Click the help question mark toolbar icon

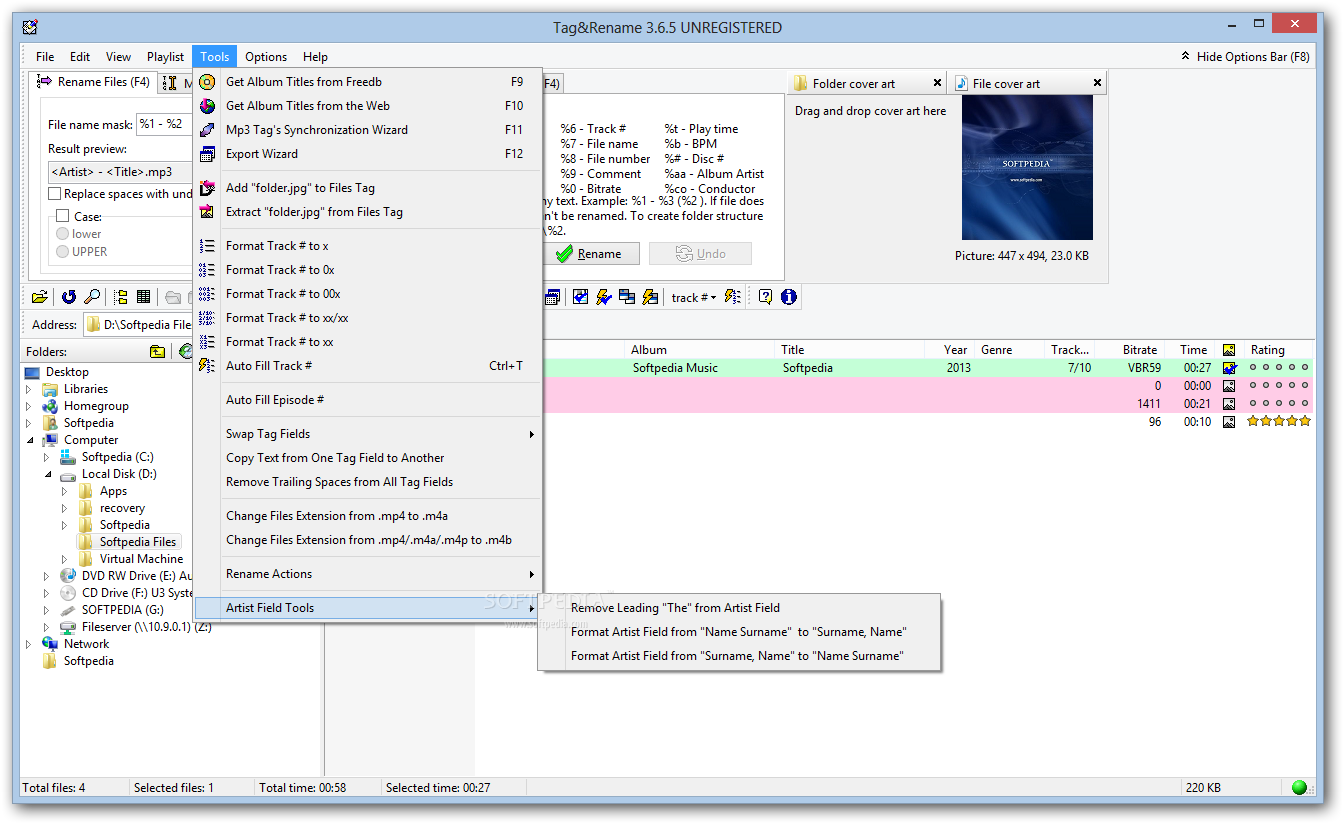tap(765, 297)
